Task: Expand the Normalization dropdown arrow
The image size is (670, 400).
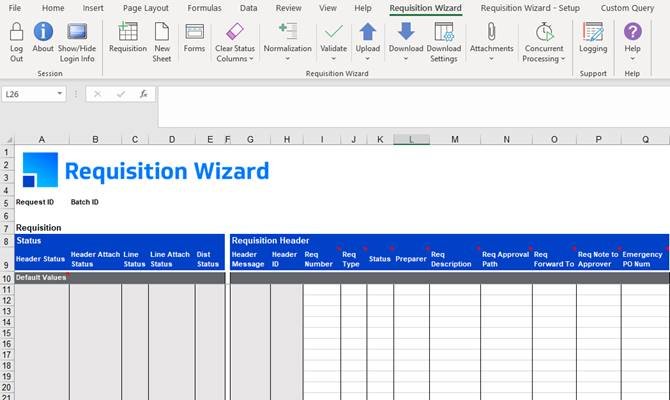Action: pos(287,59)
